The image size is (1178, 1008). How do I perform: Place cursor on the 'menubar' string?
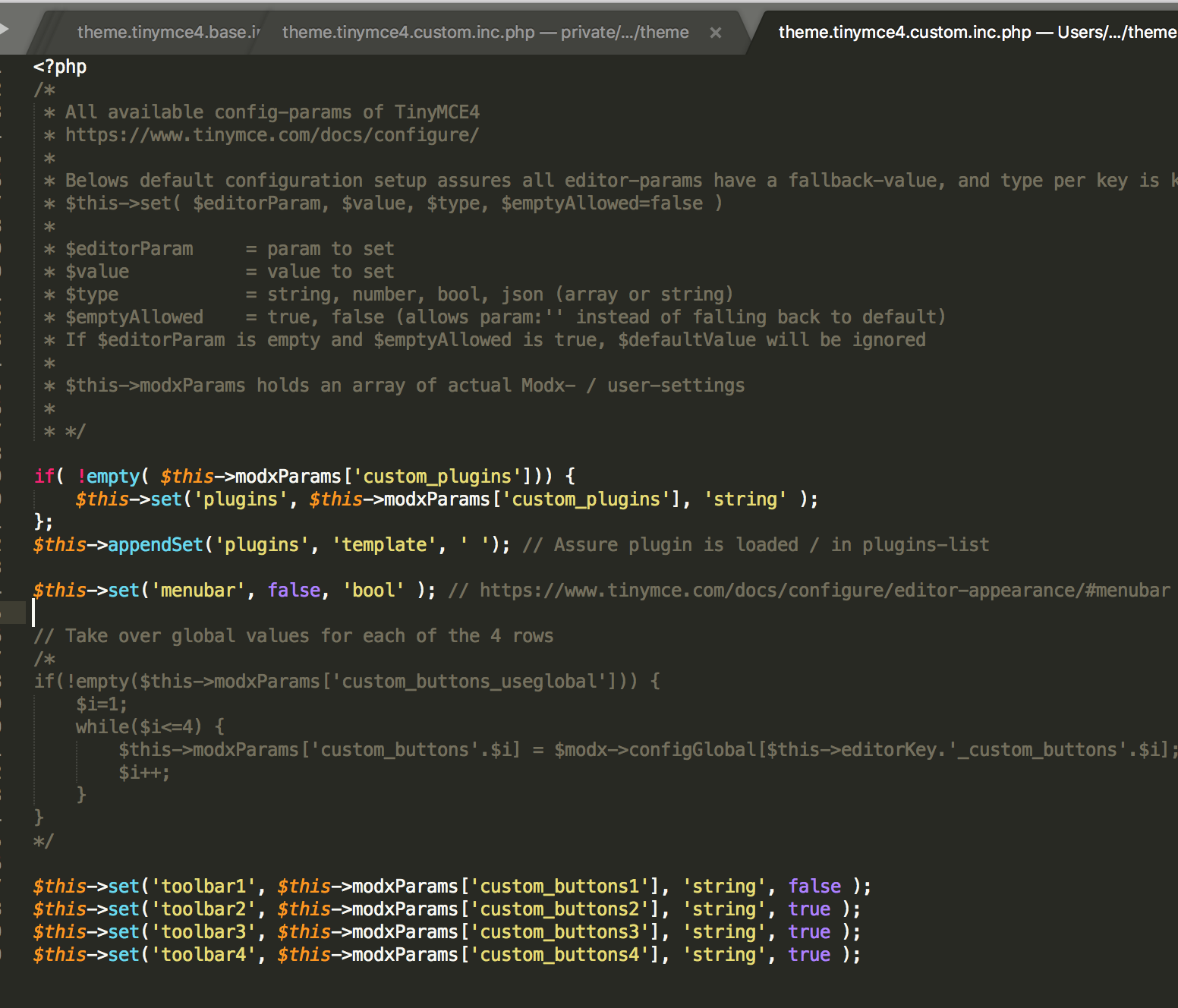(x=199, y=590)
